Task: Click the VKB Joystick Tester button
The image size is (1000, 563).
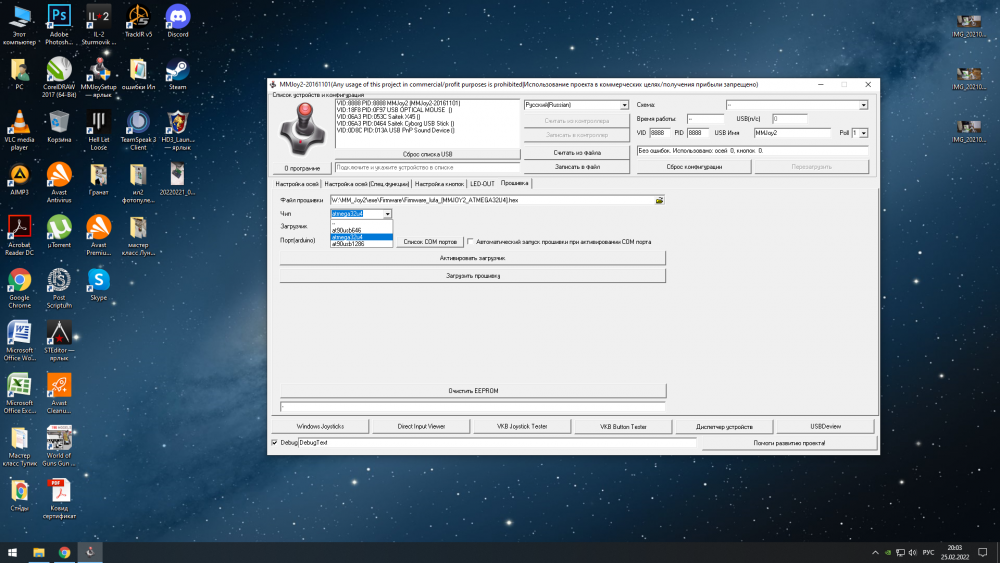Action: (522, 426)
